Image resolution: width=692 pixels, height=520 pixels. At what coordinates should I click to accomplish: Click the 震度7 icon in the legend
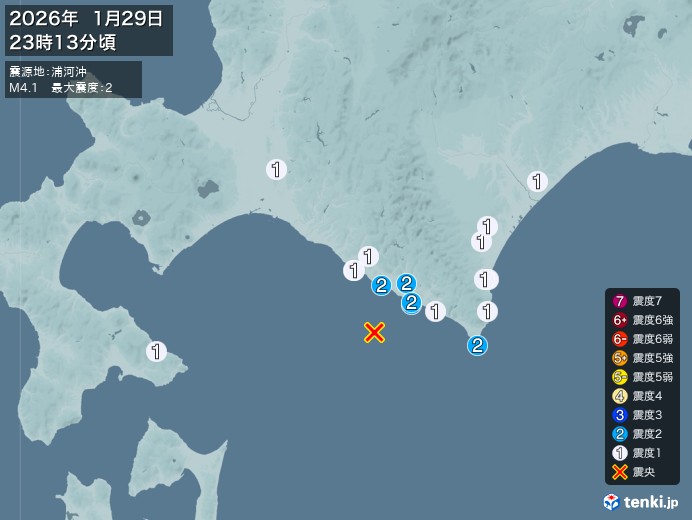pyautogui.click(x=620, y=301)
